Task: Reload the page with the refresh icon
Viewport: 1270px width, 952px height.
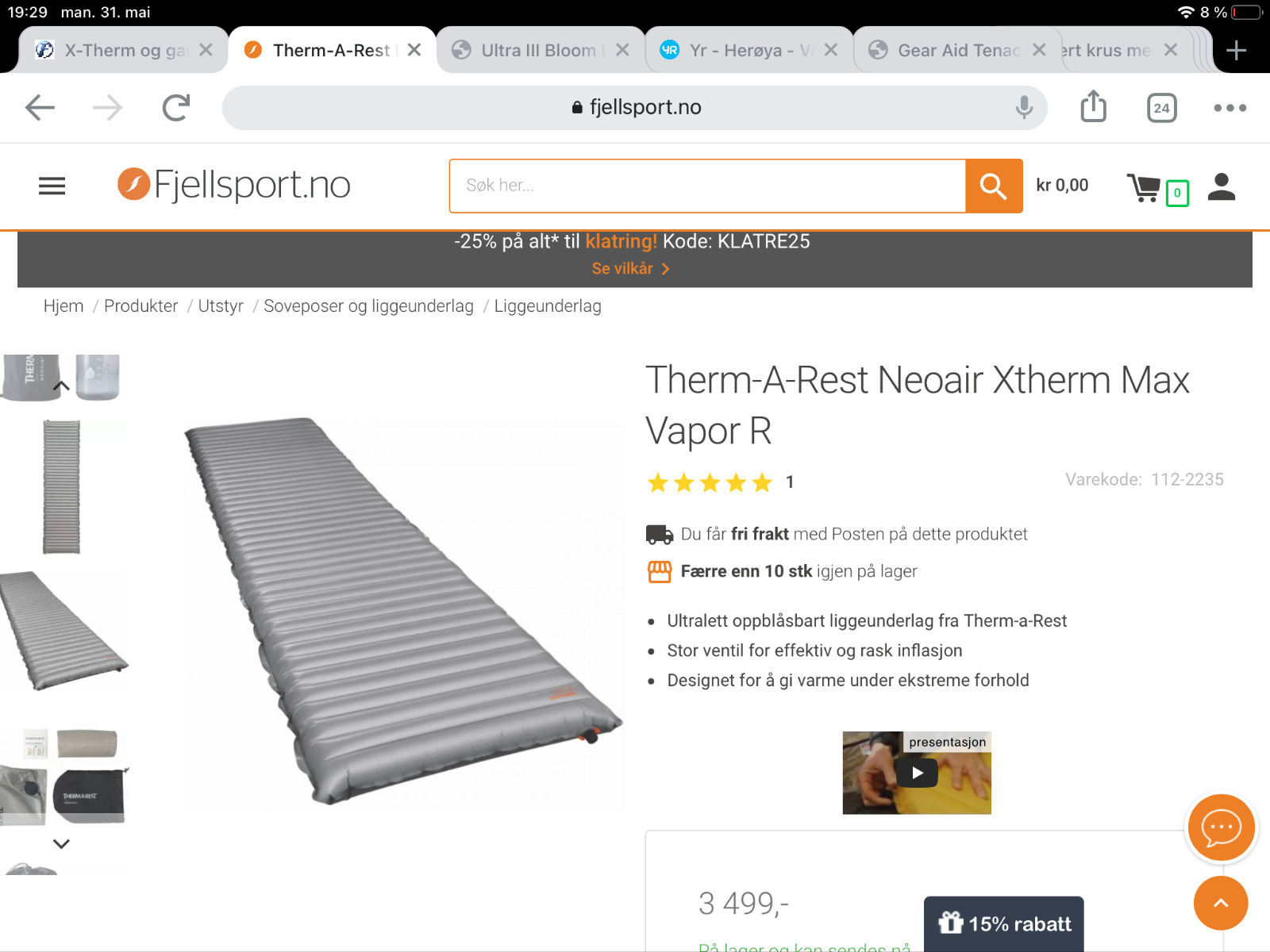Action: 176,107
